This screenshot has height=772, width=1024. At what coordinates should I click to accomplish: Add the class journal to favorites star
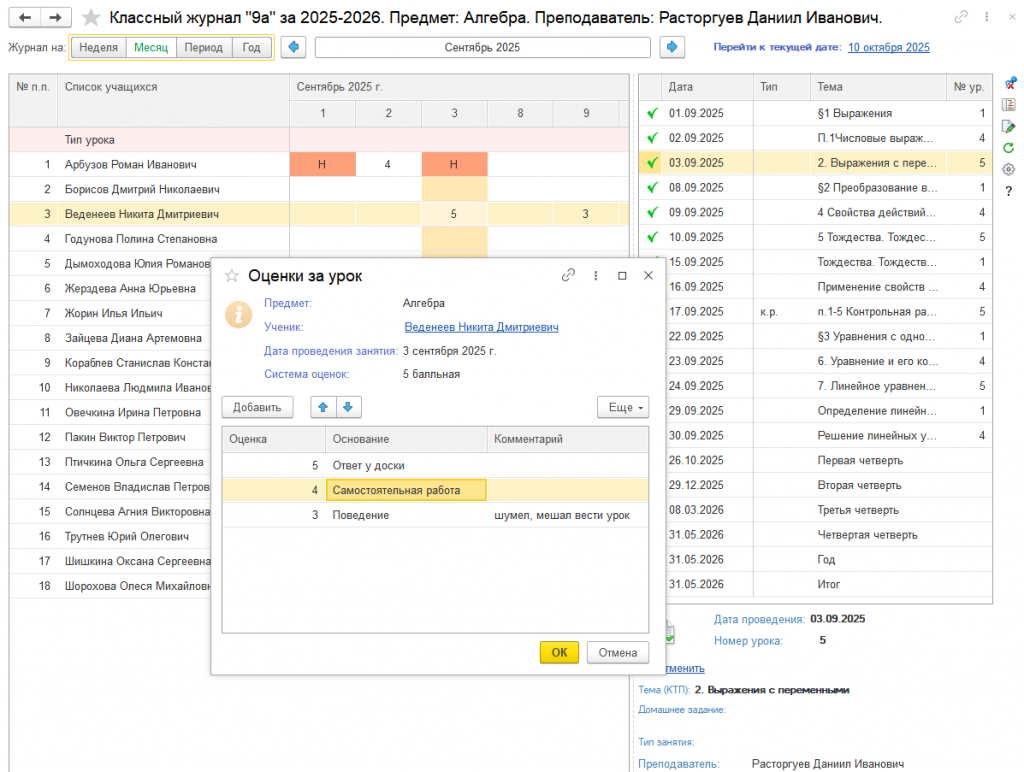click(91, 18)
